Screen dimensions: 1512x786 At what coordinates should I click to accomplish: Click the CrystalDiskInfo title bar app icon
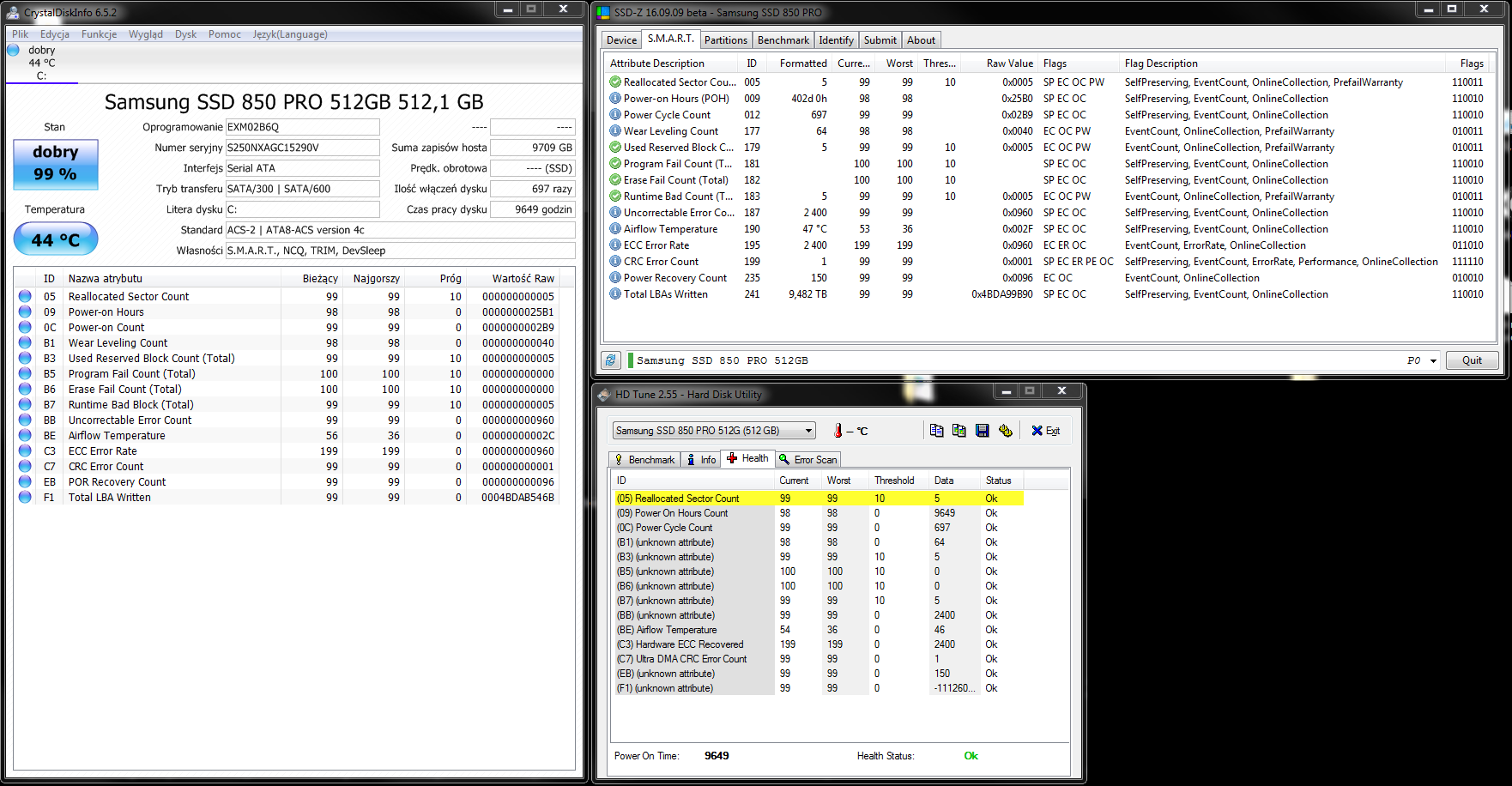(x=13, y=12)
